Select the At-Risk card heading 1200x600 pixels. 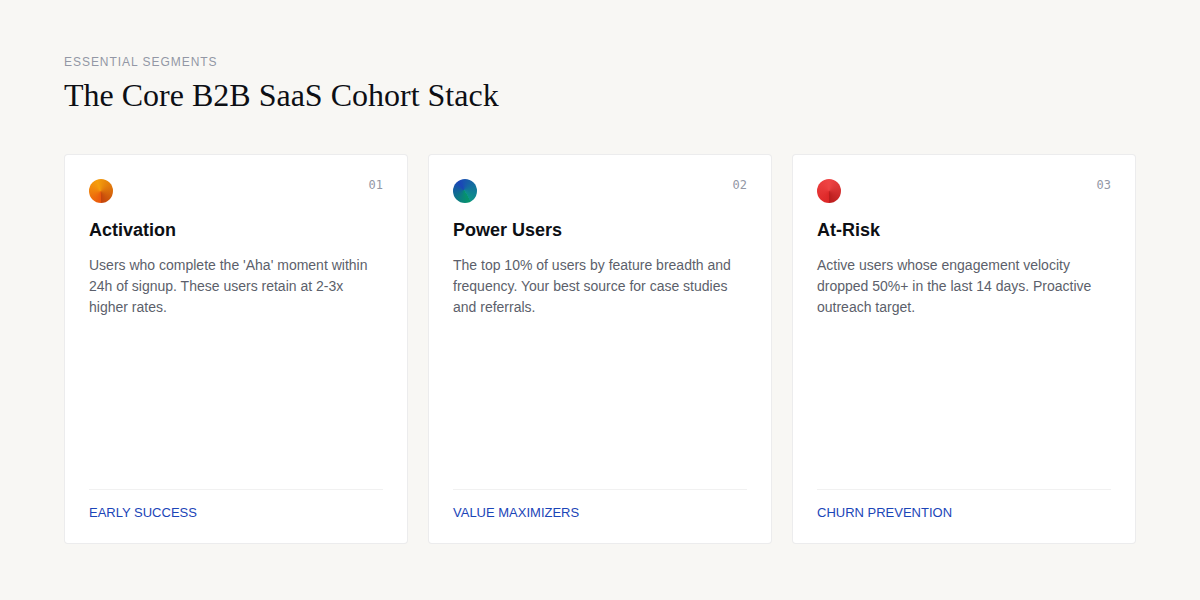pyautogui.click(x=848, y=230)
